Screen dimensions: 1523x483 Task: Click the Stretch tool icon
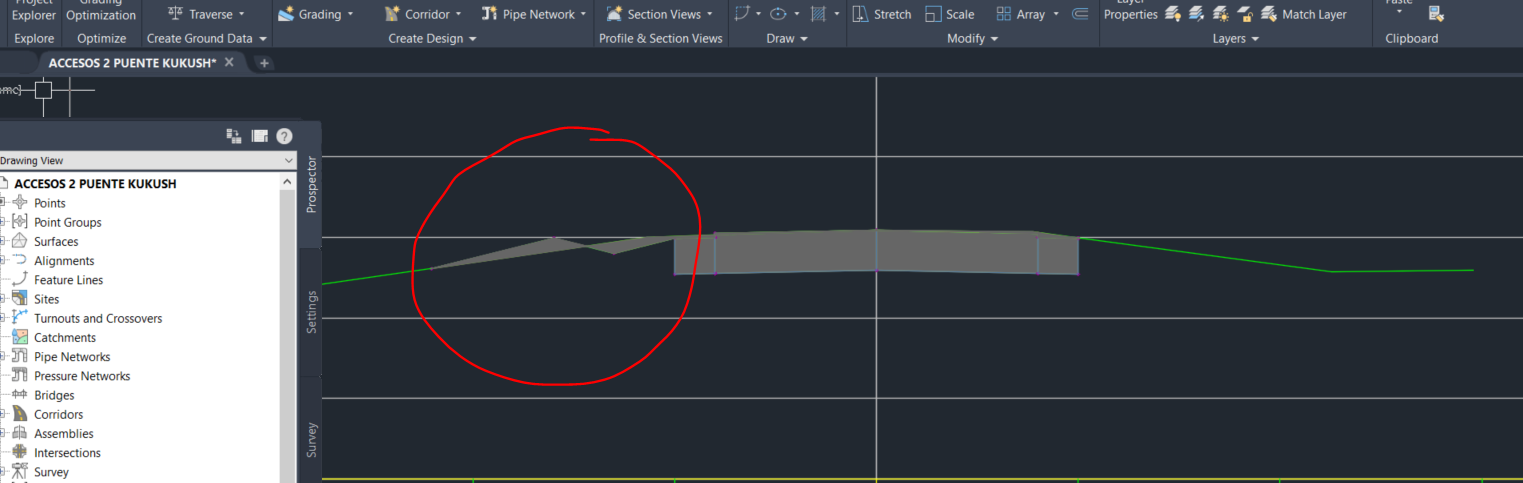[860, 14]
